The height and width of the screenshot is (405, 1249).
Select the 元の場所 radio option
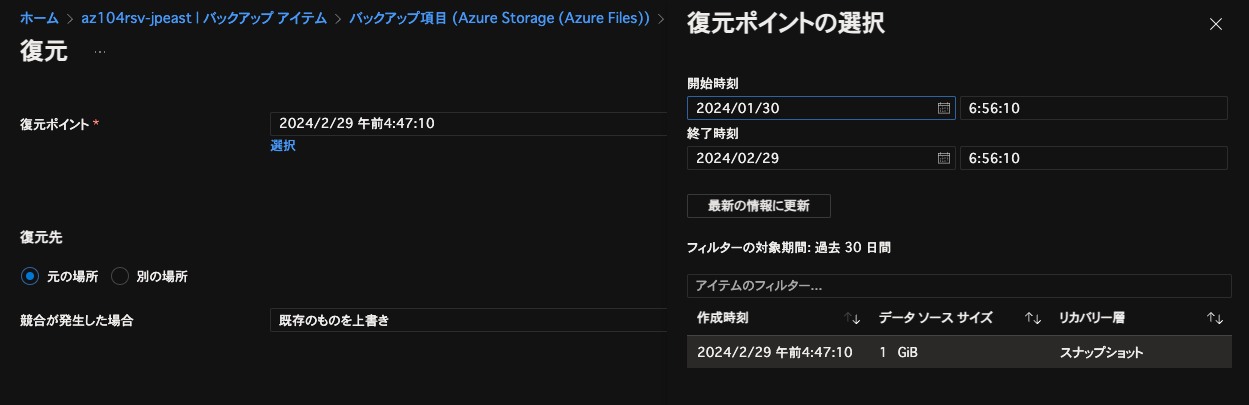tap(30, 276)
